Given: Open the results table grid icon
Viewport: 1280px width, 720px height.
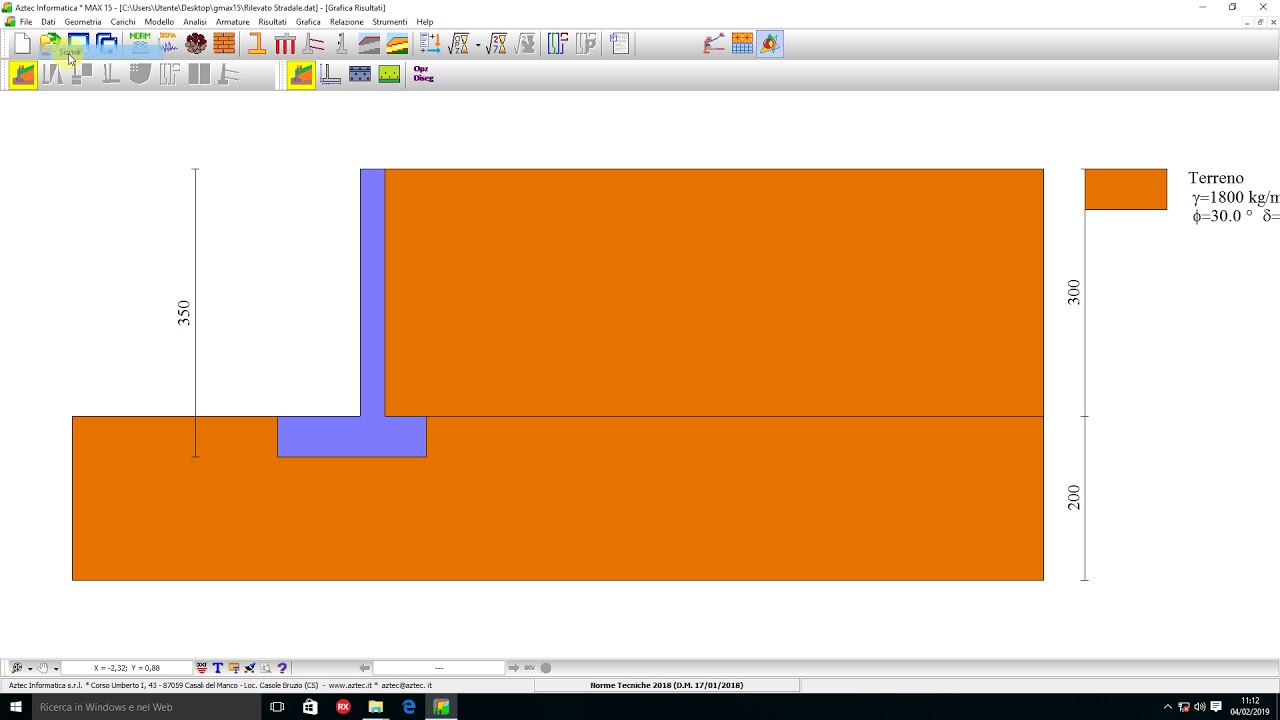Looking at the screenshot, I should pos(742,44).
